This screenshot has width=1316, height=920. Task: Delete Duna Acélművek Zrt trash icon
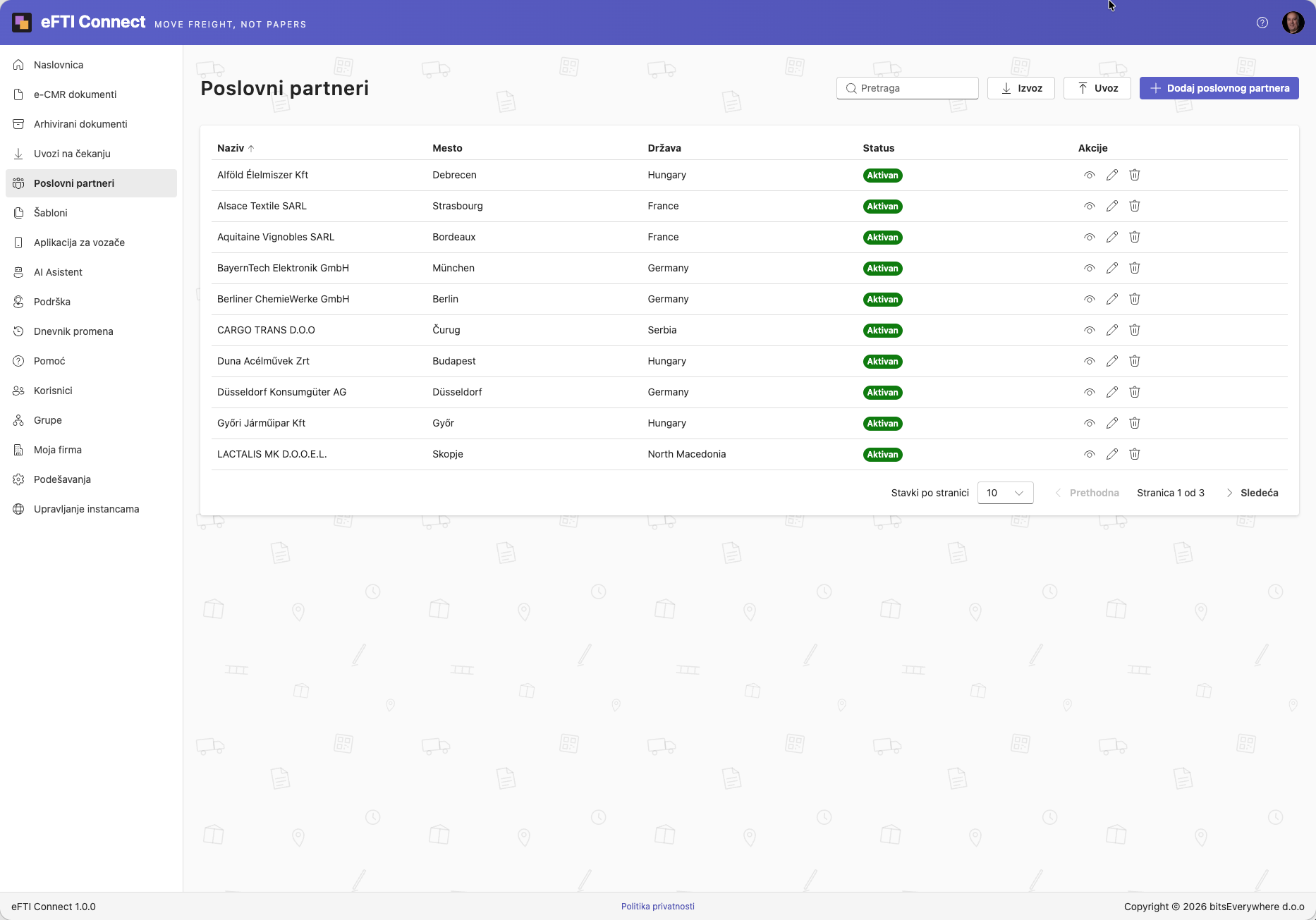pyautogui.click(x=1135, y=361)
